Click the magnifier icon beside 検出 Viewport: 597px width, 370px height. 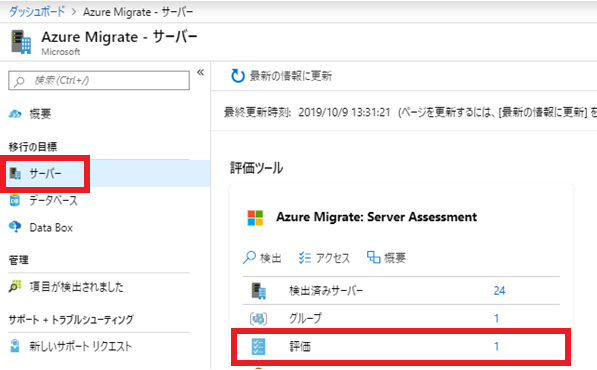click(x=249, y=257)
